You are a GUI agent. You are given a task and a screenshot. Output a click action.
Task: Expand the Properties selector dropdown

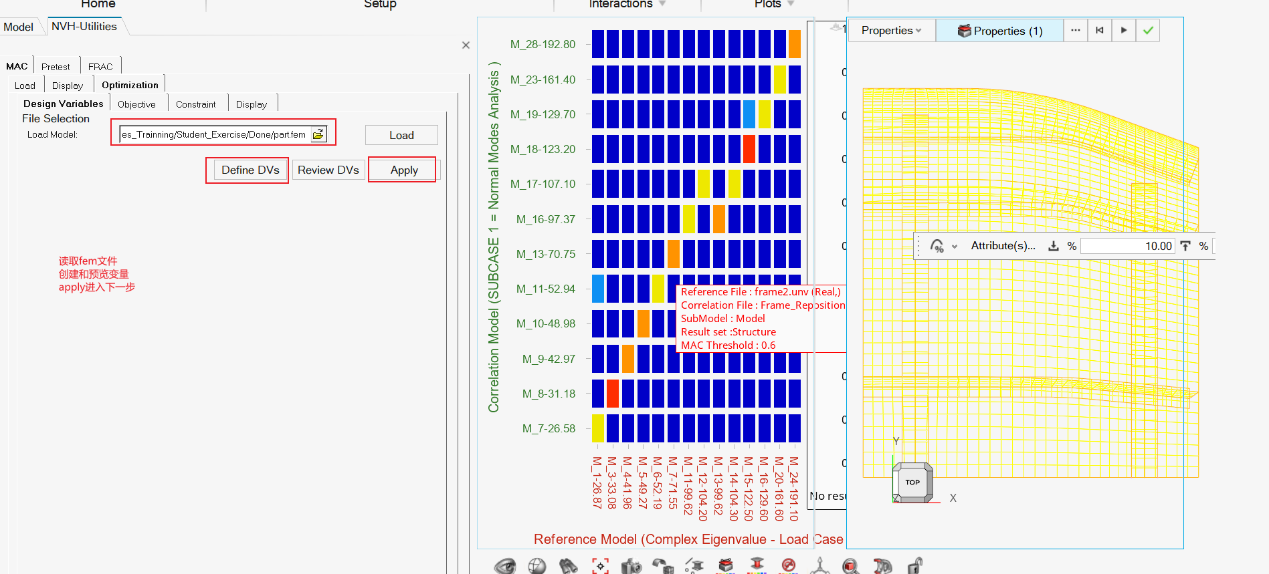(891, 31)
